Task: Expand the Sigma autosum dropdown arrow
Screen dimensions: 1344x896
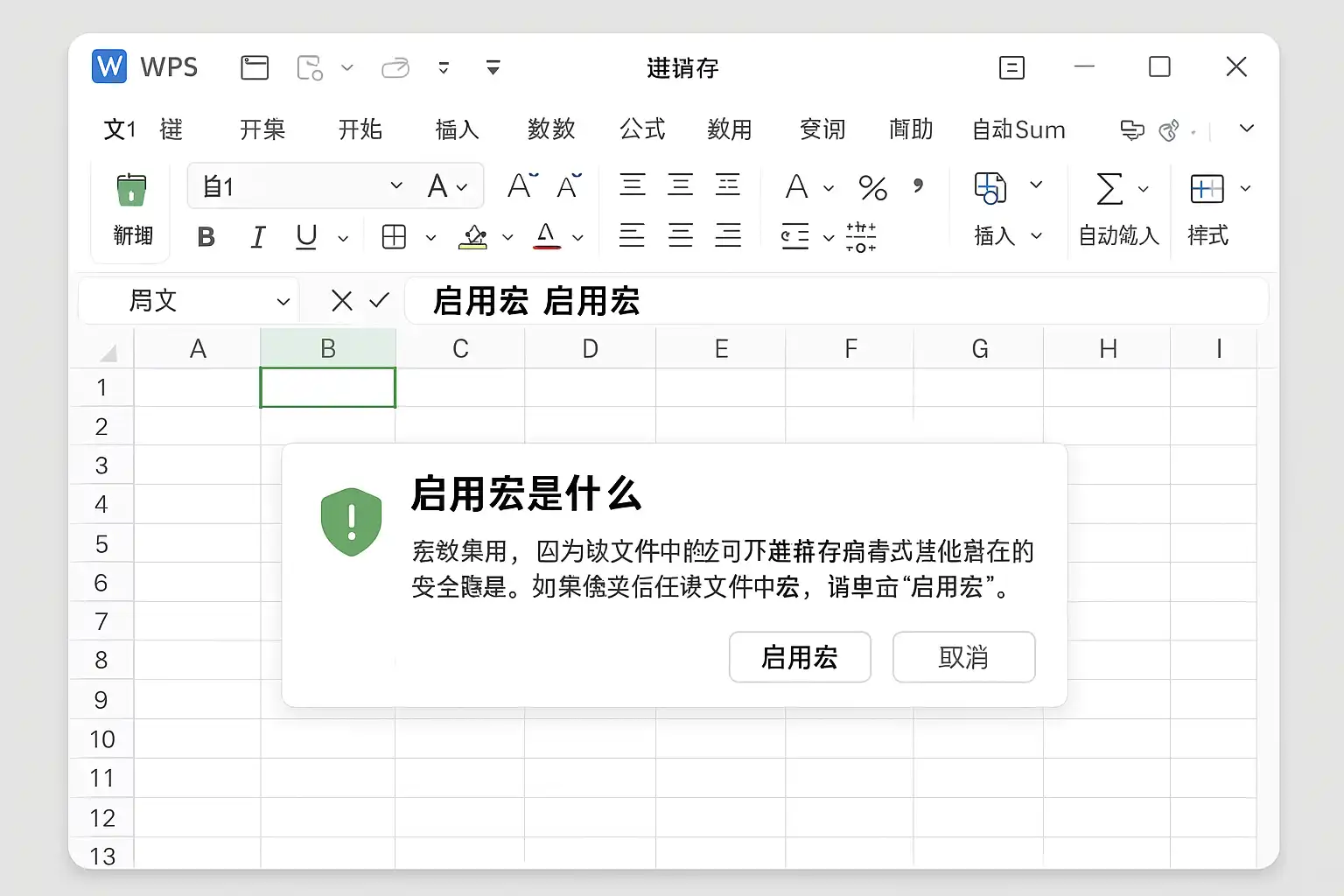Action: pos(1143,189)
